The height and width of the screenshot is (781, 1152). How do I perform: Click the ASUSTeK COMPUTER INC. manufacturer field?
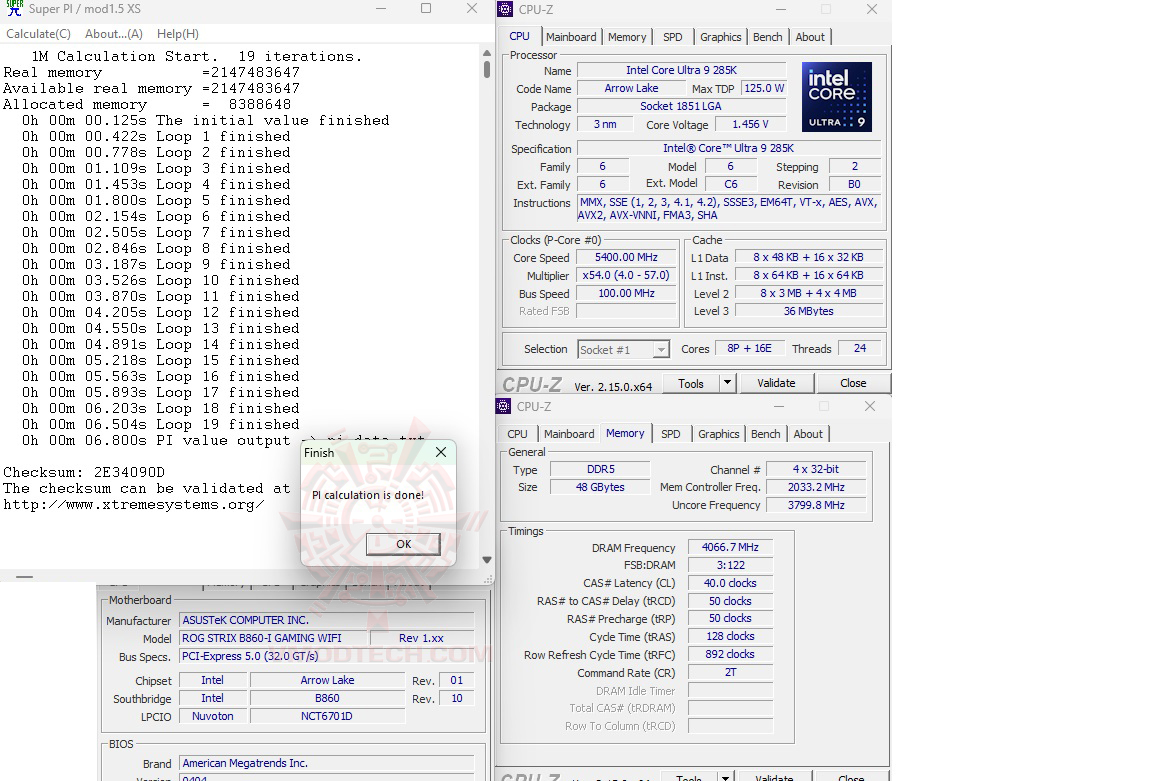click(327, 620)
